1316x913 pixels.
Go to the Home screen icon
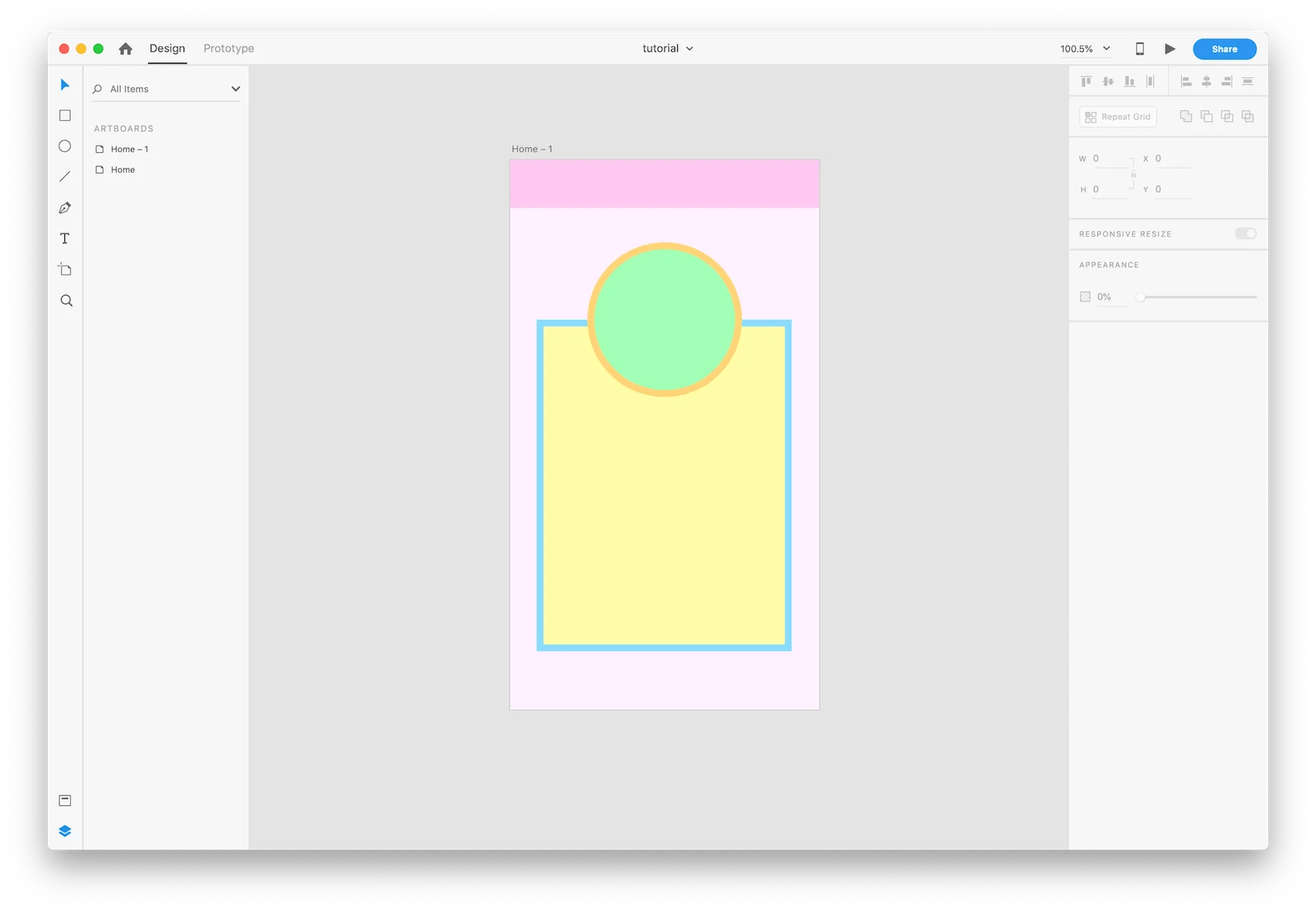(x=125, y=49)
